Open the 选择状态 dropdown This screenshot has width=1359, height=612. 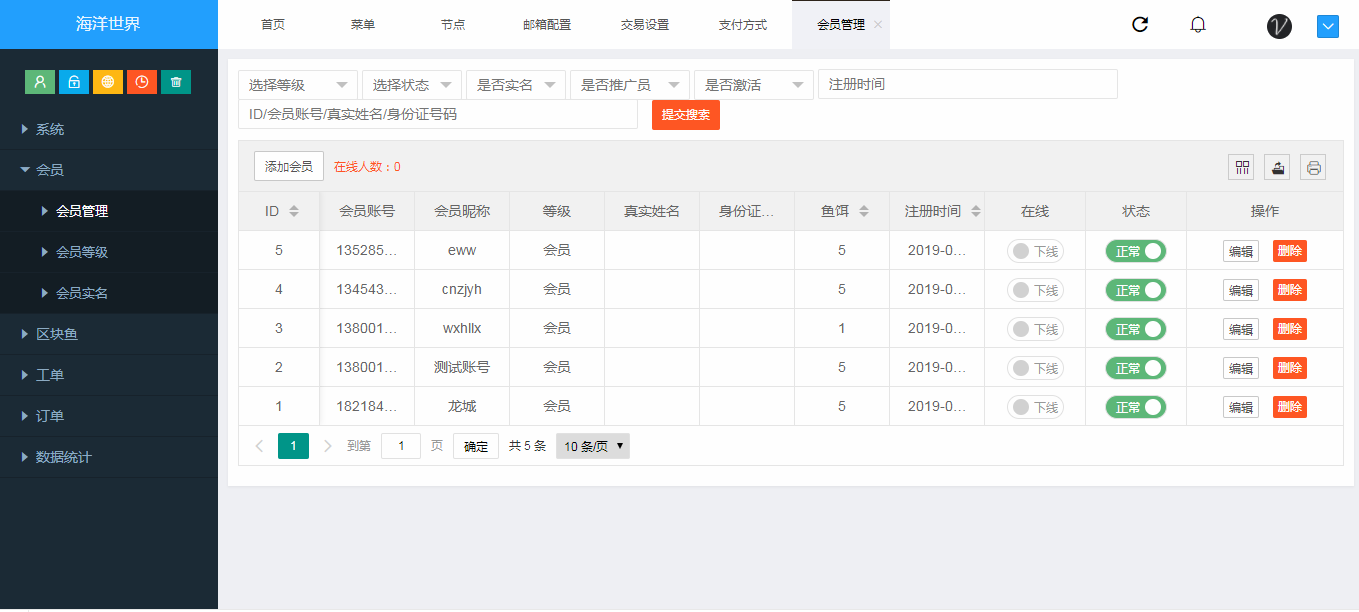412,85
